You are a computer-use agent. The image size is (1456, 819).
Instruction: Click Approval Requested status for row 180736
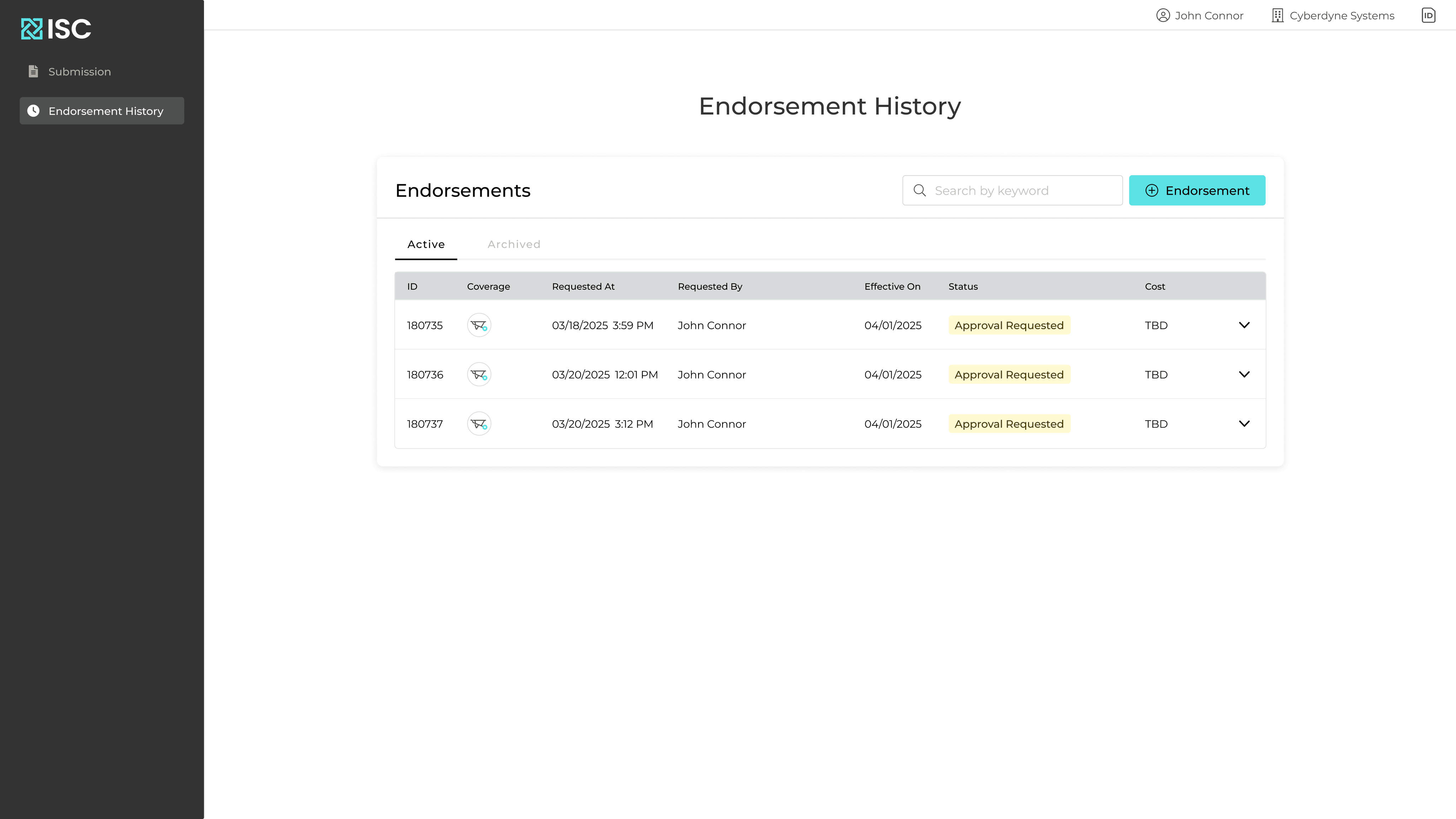tap(1009, 374)
